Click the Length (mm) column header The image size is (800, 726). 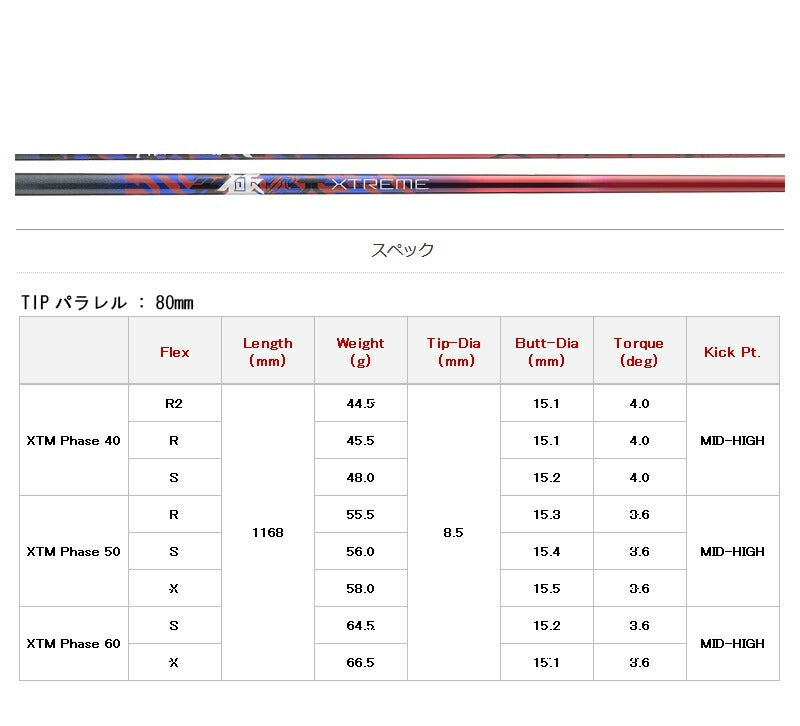click(x=268, y=352)
